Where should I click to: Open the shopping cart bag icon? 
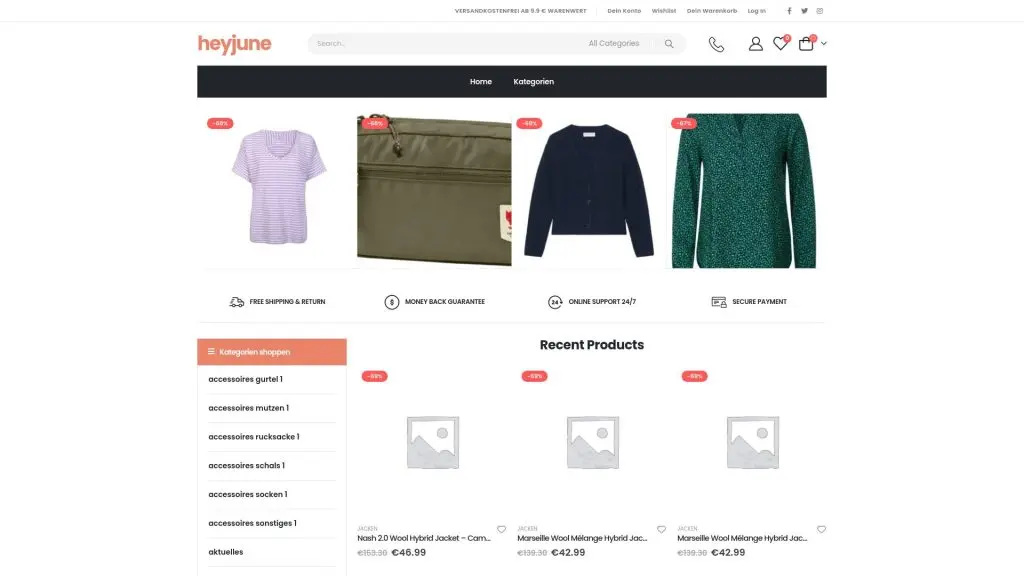pos(806,44)
